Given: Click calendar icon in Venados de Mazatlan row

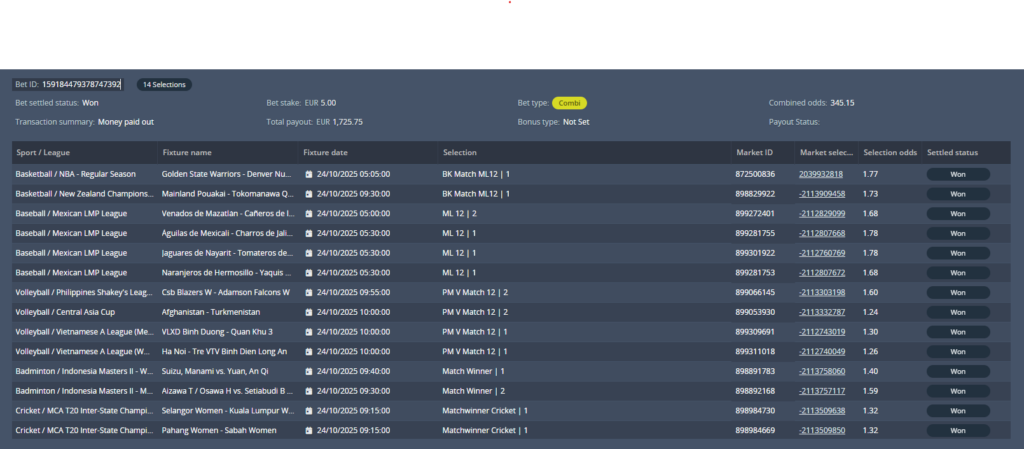Looking at the screenshot, I should [309, 213].
